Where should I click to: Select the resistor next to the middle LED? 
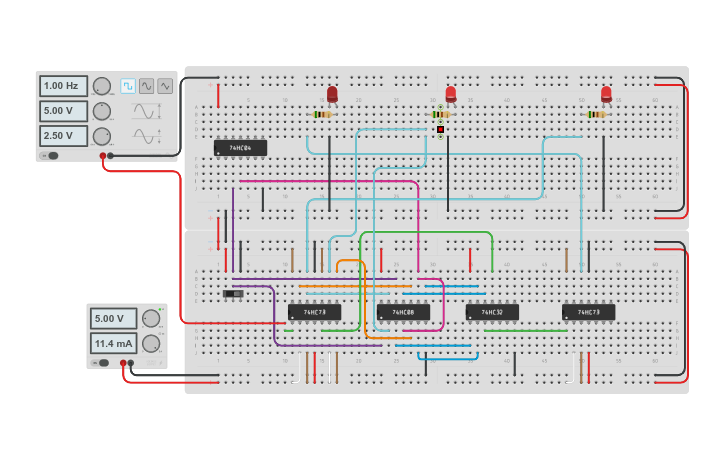[x=440, y=114]
